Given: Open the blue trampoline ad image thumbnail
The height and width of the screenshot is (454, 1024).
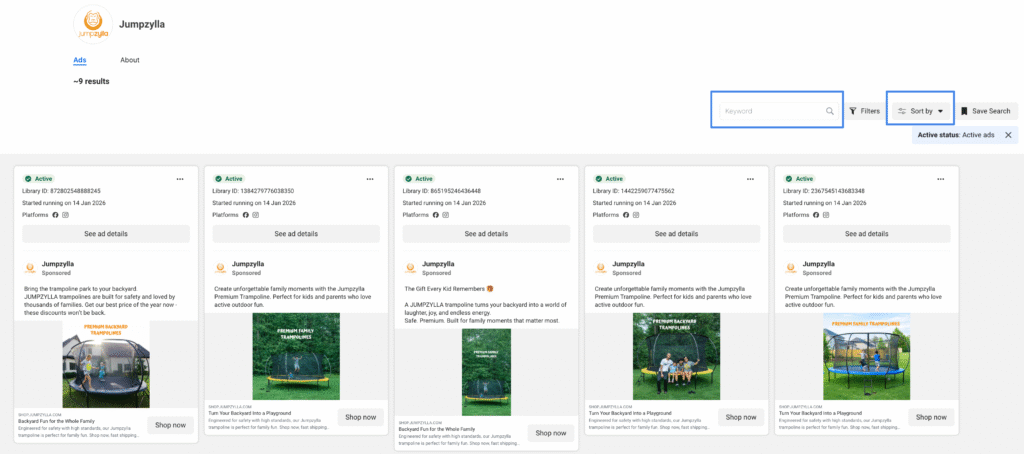Looking at the screenshot, I should [867, 357].
